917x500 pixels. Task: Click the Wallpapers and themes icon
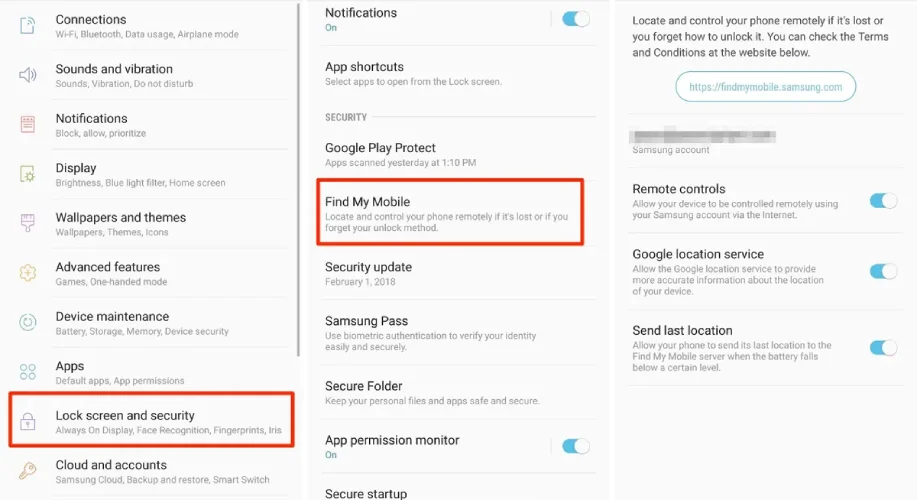[x=27, y=223]
